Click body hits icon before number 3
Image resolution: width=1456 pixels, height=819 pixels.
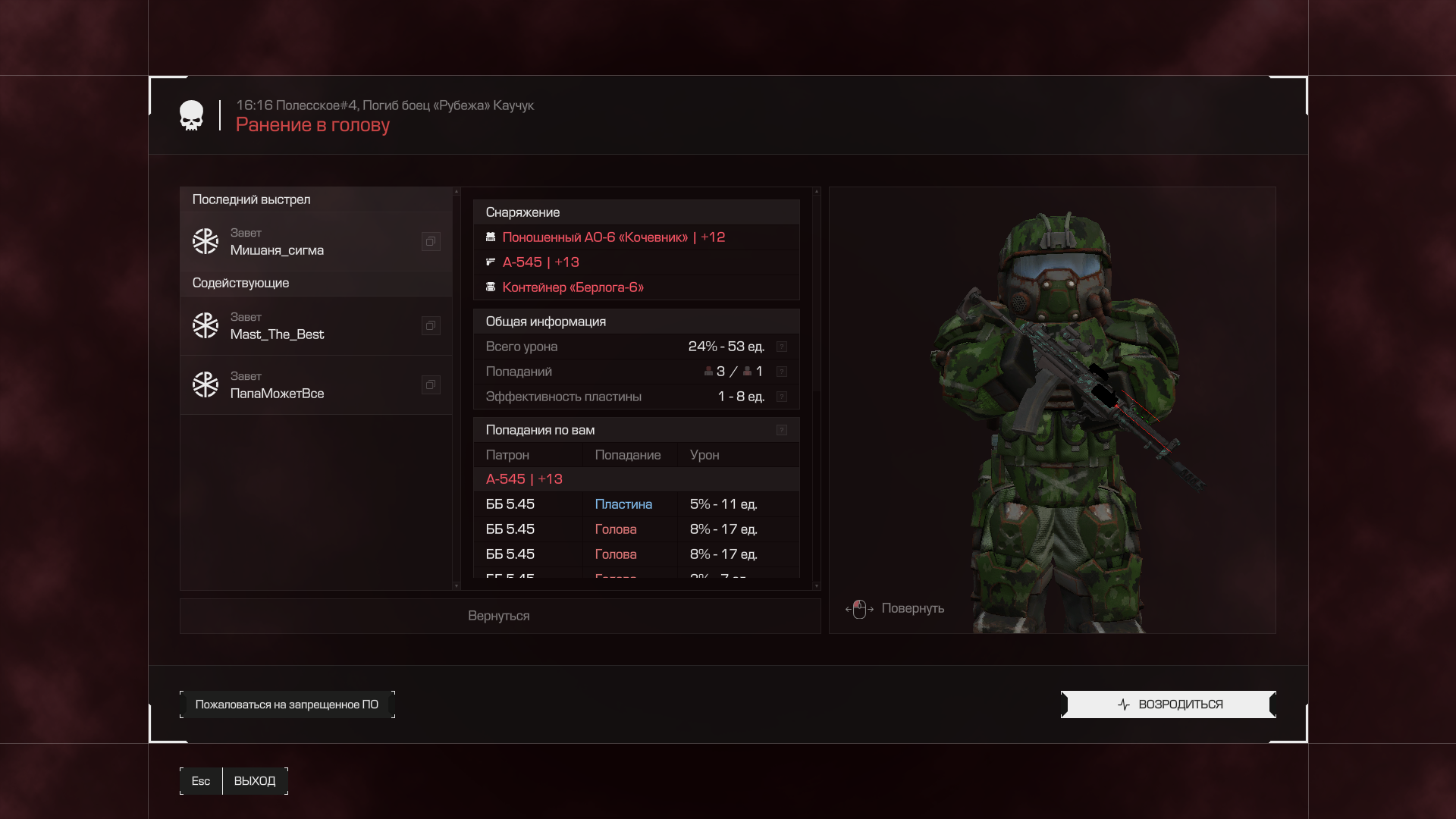coord(708,372)
